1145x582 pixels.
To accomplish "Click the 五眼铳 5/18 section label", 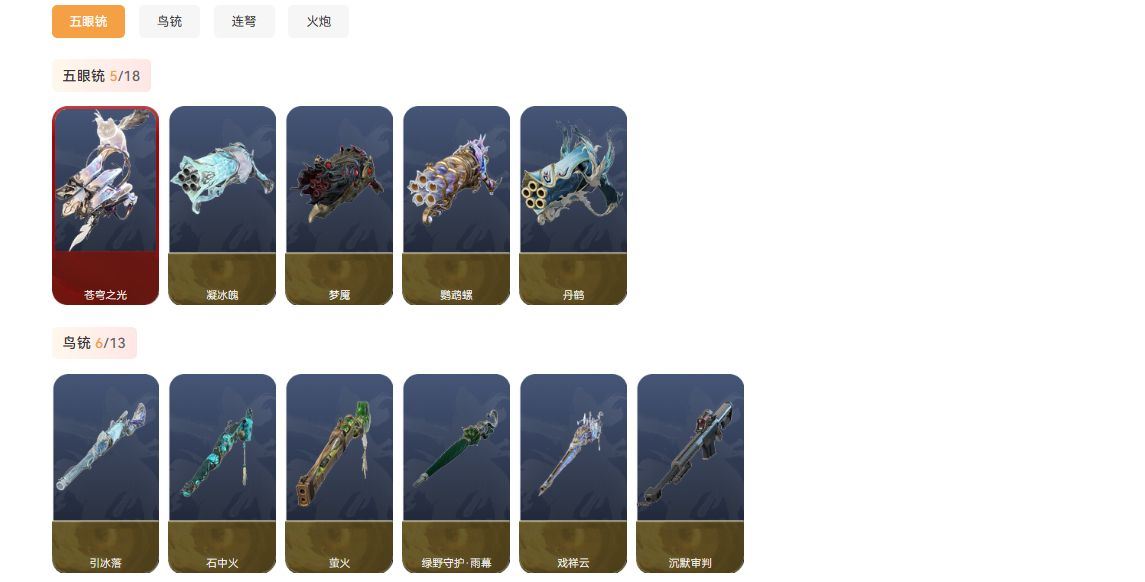I will tap(102, 75).
